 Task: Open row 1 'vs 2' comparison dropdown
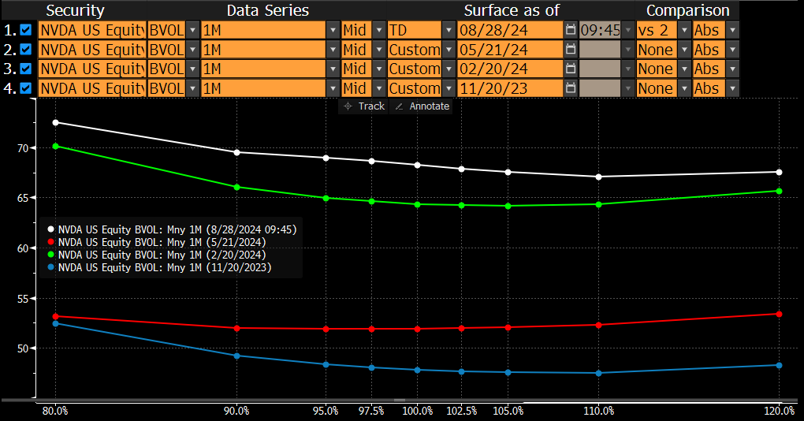(684, 30)
